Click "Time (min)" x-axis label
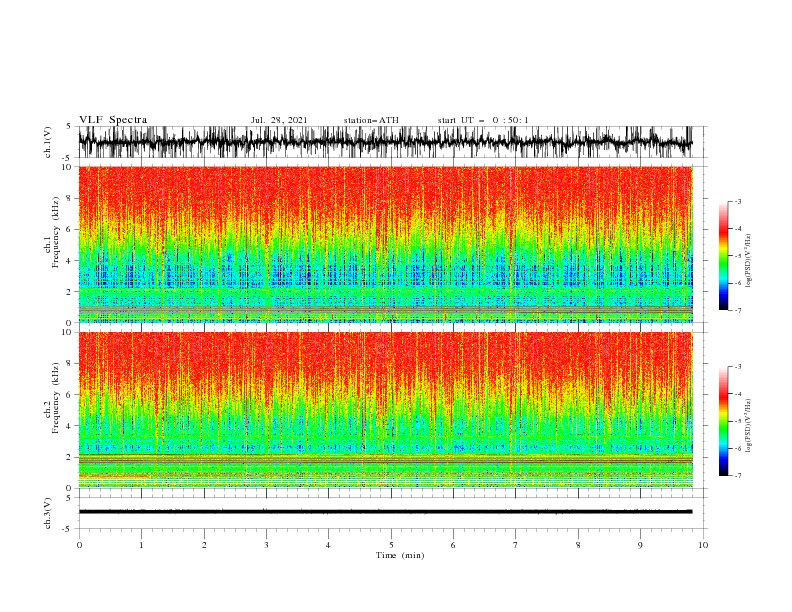This screenshot has height=612, width=792. [x=400, y=555]
